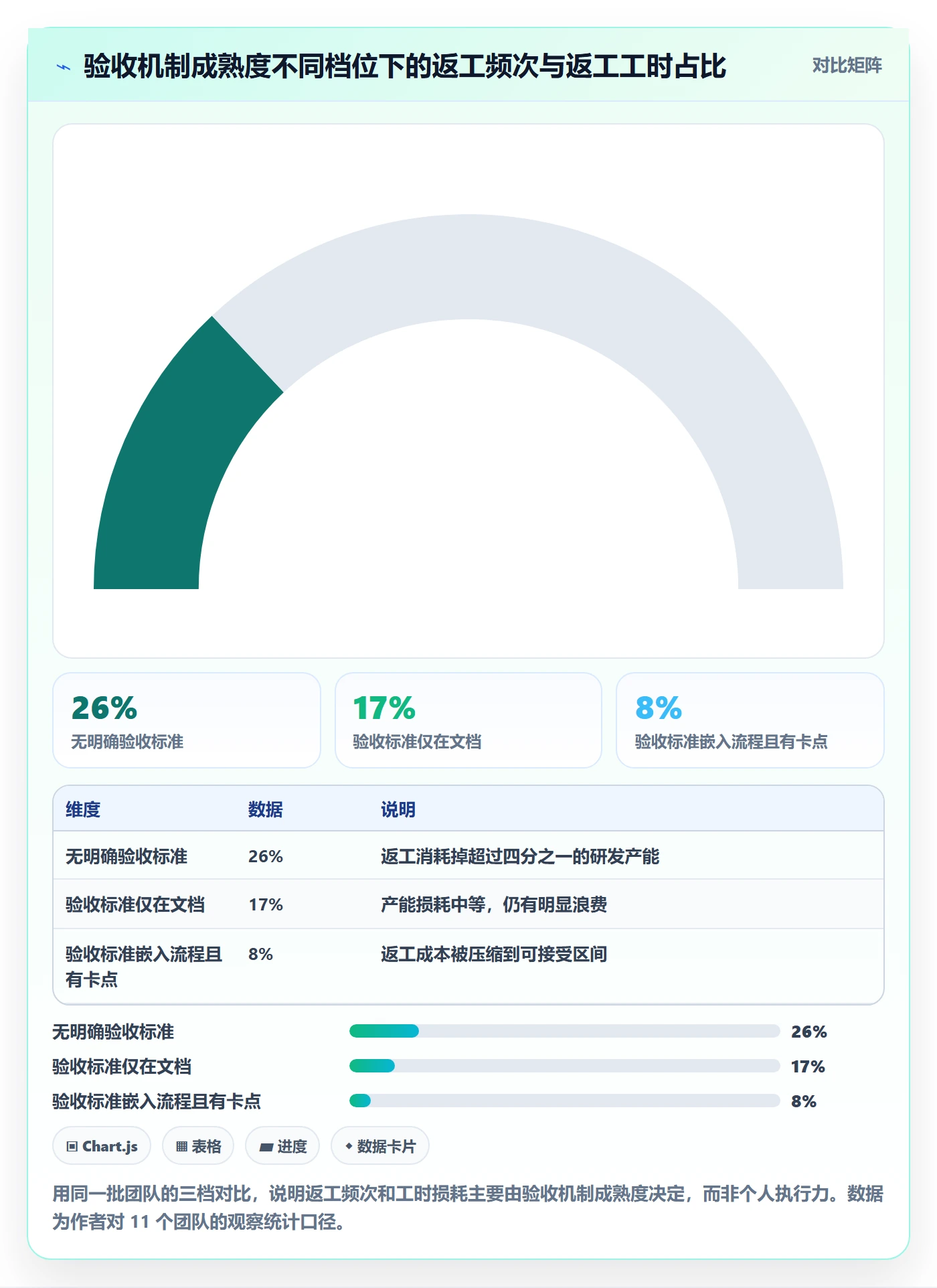Click the 数据 column header
The image size is (937, 1288).
[x=266, y=809]
